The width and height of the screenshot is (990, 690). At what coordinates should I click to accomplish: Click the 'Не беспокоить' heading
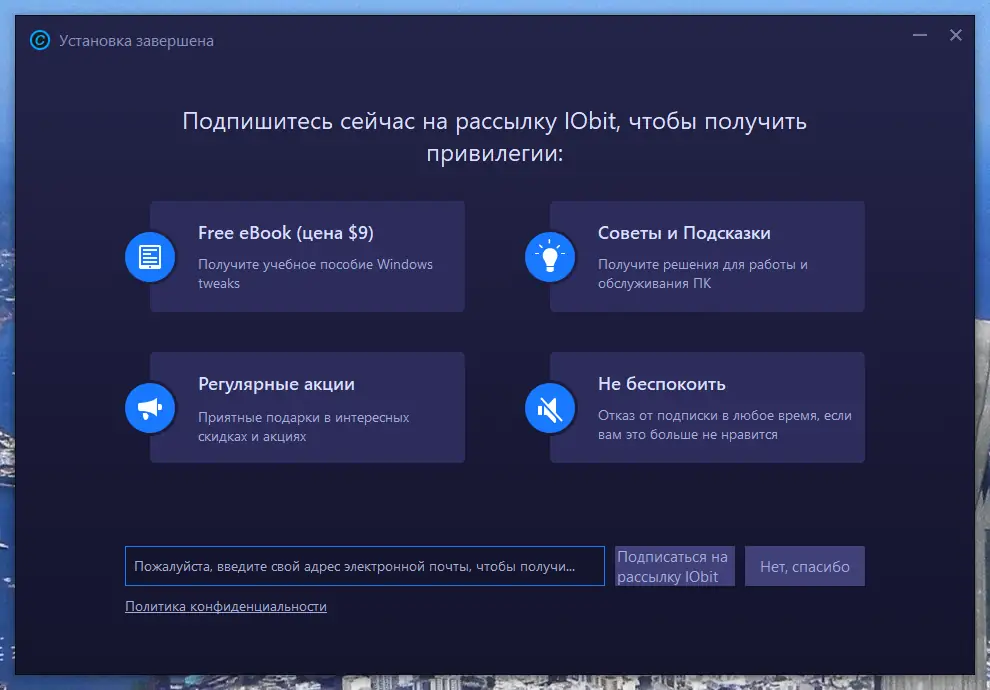[x=662, y=384]
